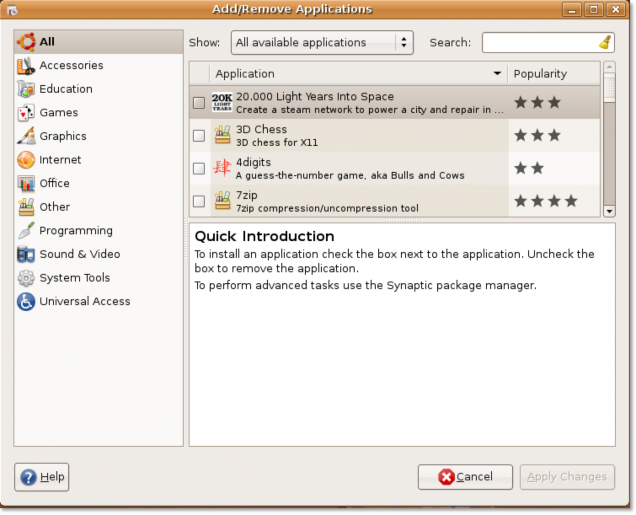Click the Programming trowel icon
The height and width of the screenshot is (515, 636).
tap(26, 231)
